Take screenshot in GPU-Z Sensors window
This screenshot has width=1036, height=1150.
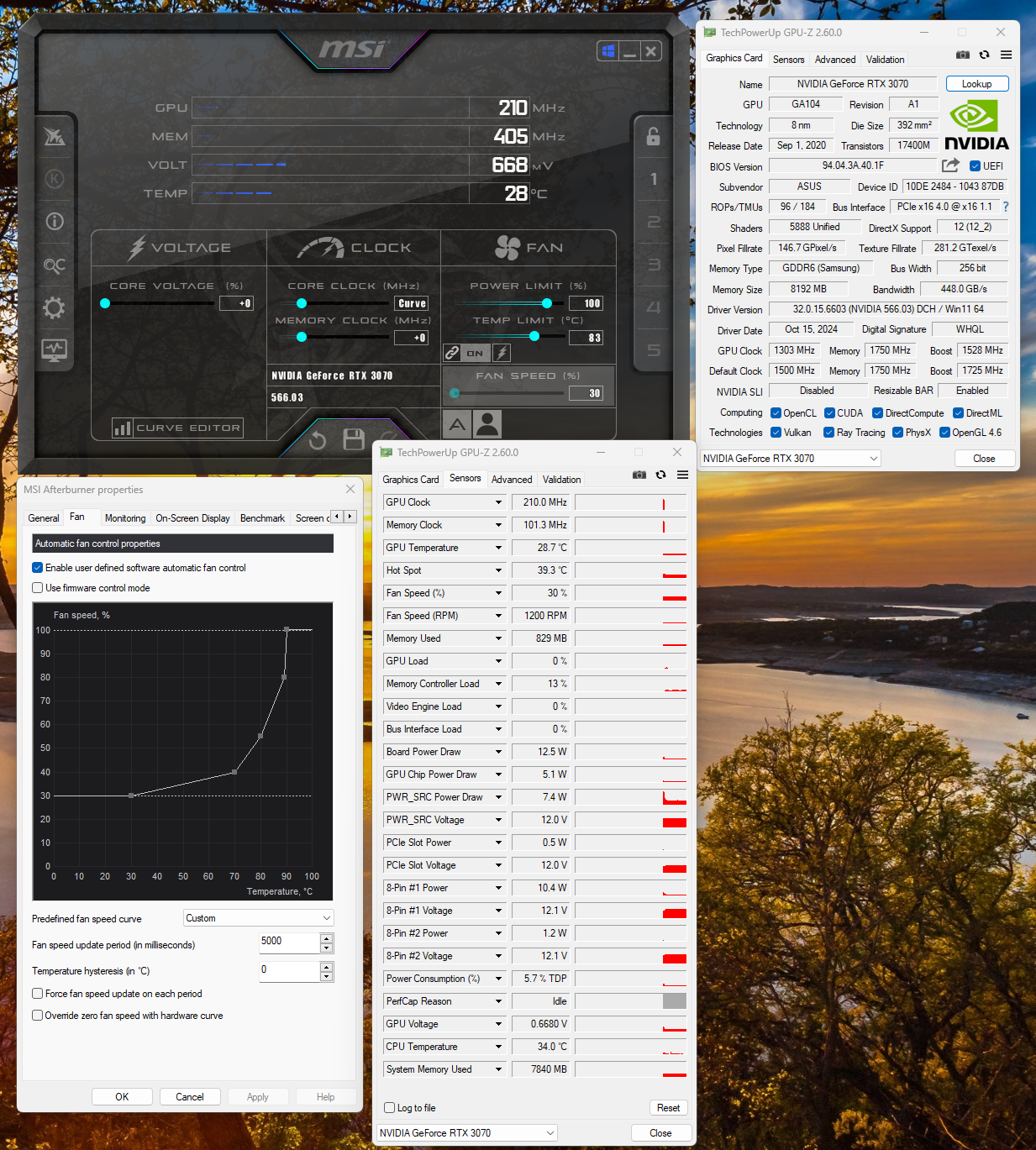pos(639,475)
